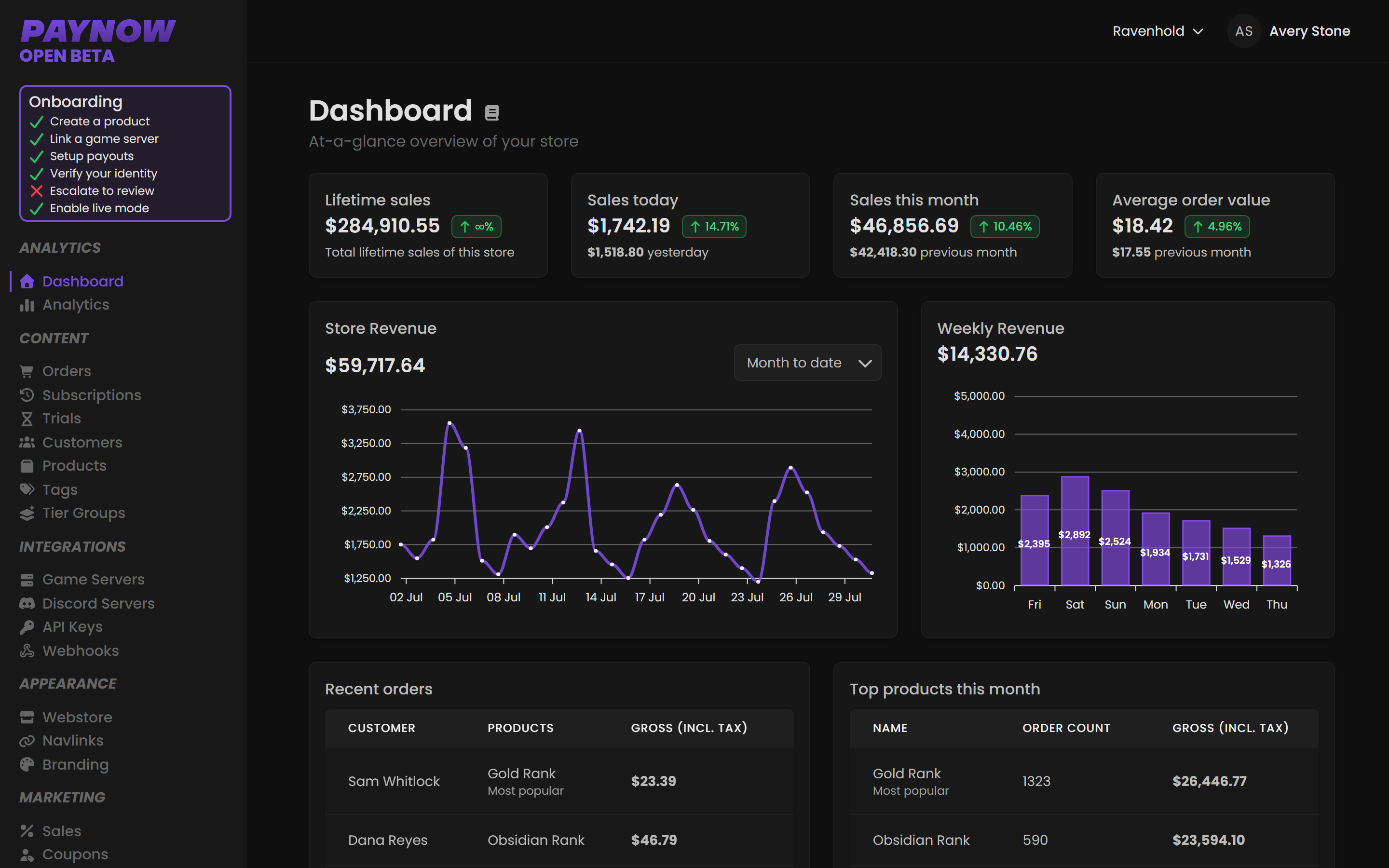Click the ORDER COUNT column header
Viewport: 1389px width, 868px height.
(x=1066, y=728)
